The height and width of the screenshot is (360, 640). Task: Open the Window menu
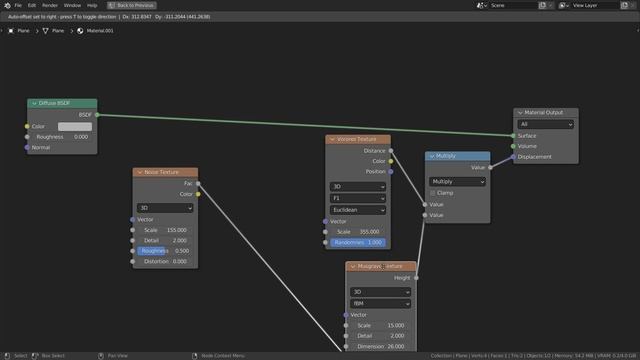pyautogui.click(x=72, y=5)
